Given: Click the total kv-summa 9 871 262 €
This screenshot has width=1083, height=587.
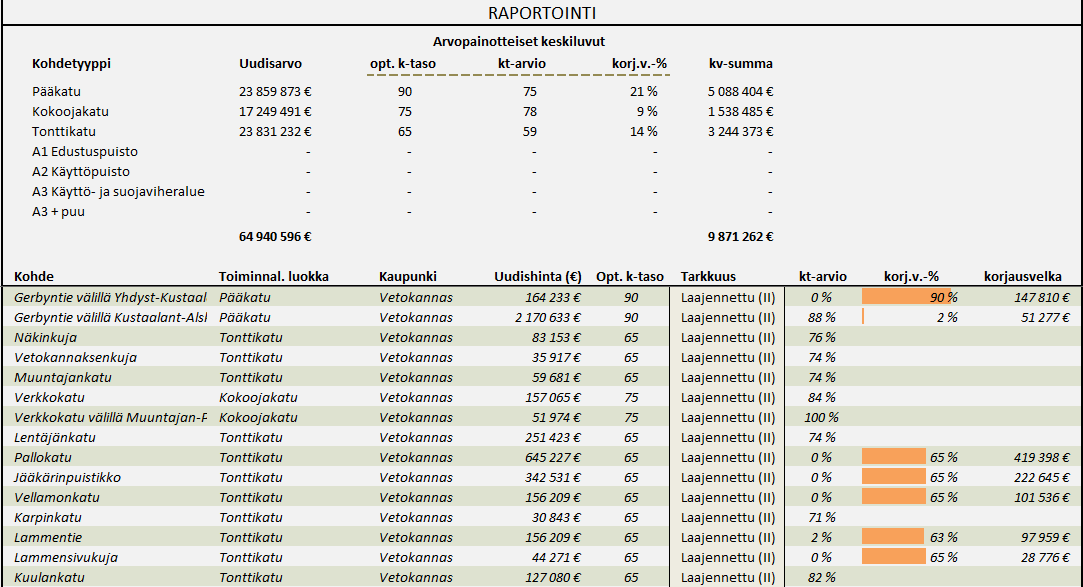Looking at the screenshot, I should 740,236.
